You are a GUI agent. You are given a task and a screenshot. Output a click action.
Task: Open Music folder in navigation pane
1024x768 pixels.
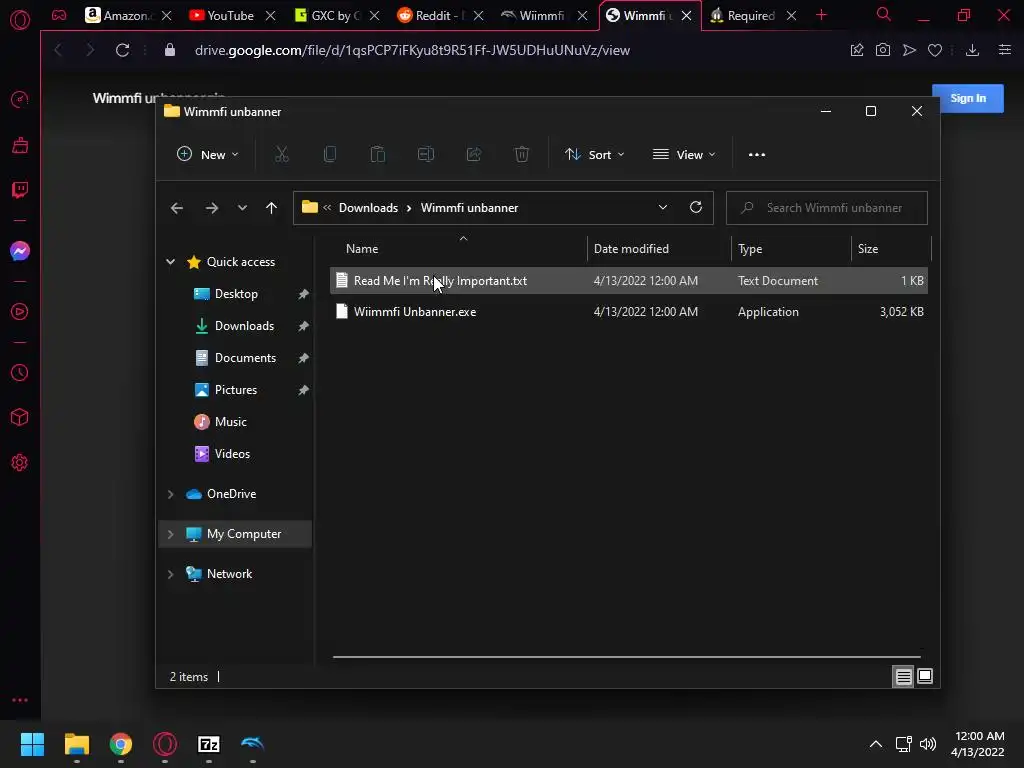pyautogui.click(x=231, y=422)
